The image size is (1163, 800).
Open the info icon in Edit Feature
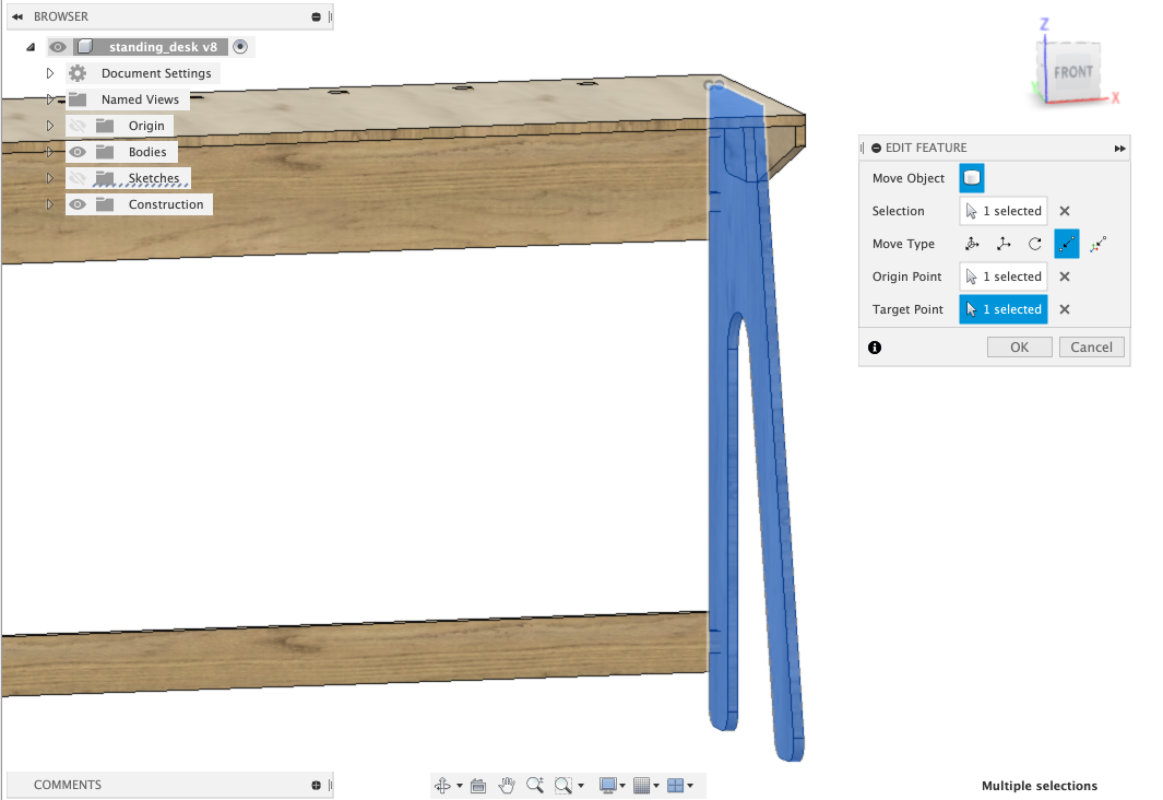(x=874, y=347)
